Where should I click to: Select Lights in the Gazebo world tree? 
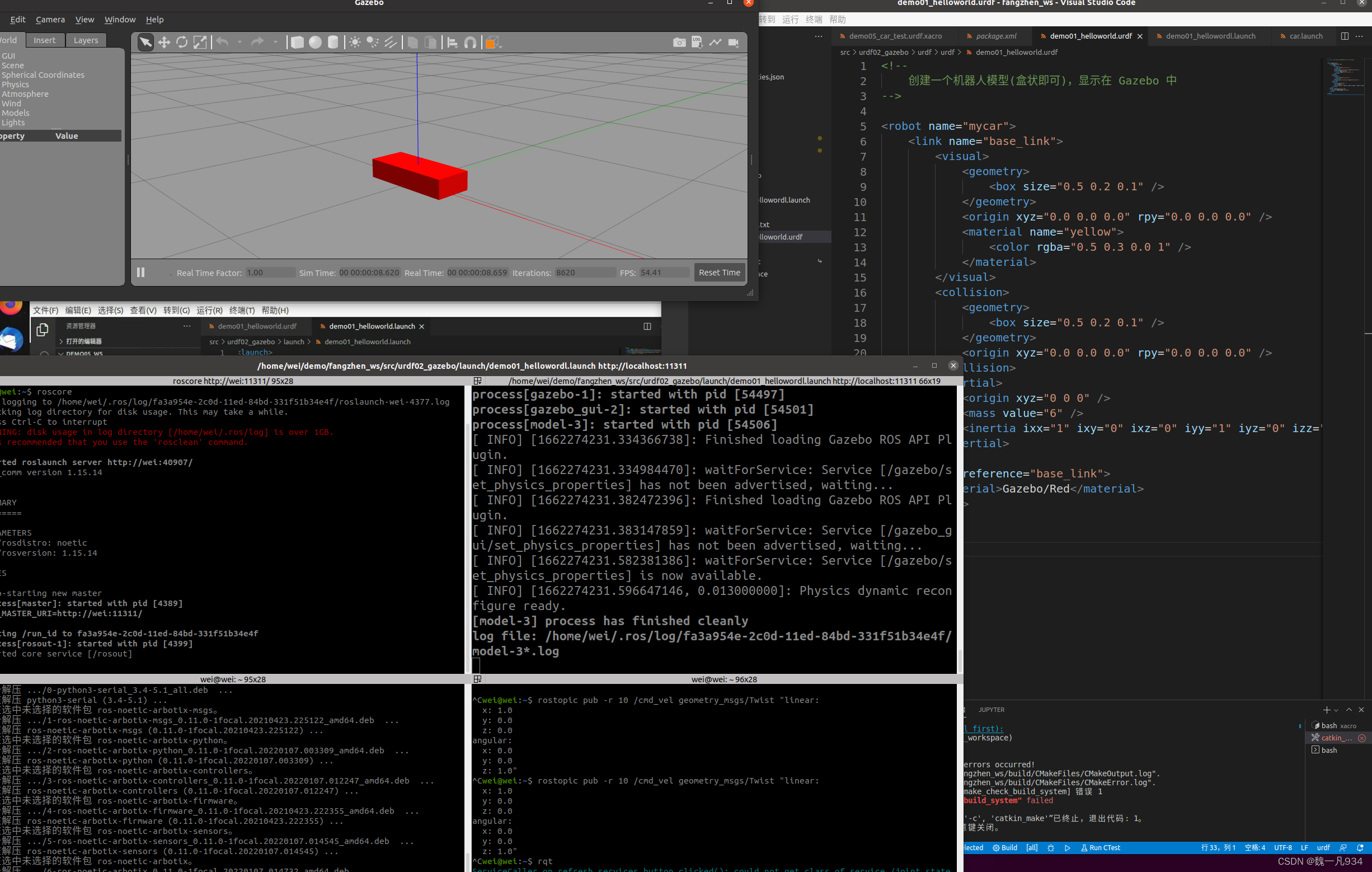coord(13,123)
